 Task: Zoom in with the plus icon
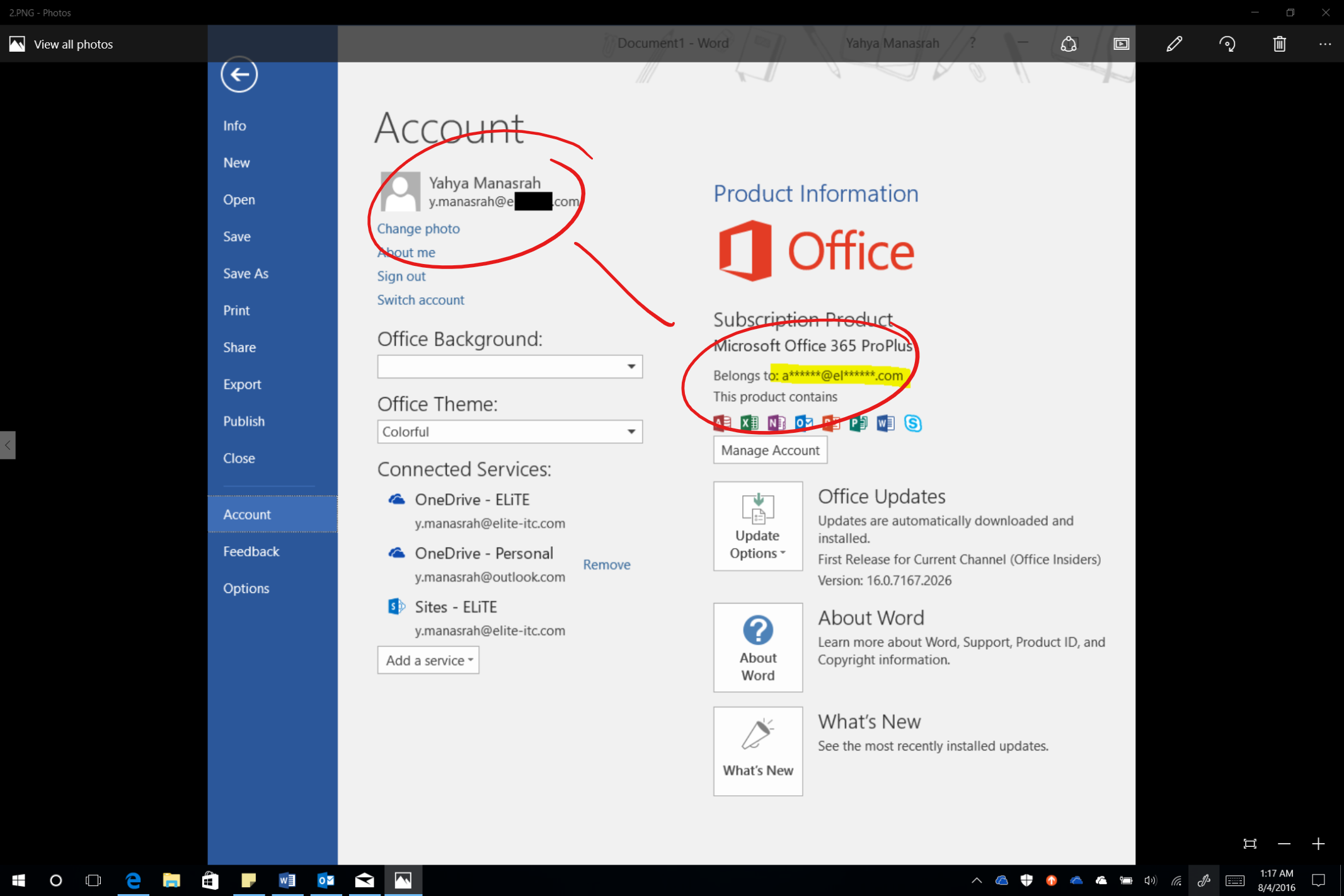click(x=1318, y=844)
